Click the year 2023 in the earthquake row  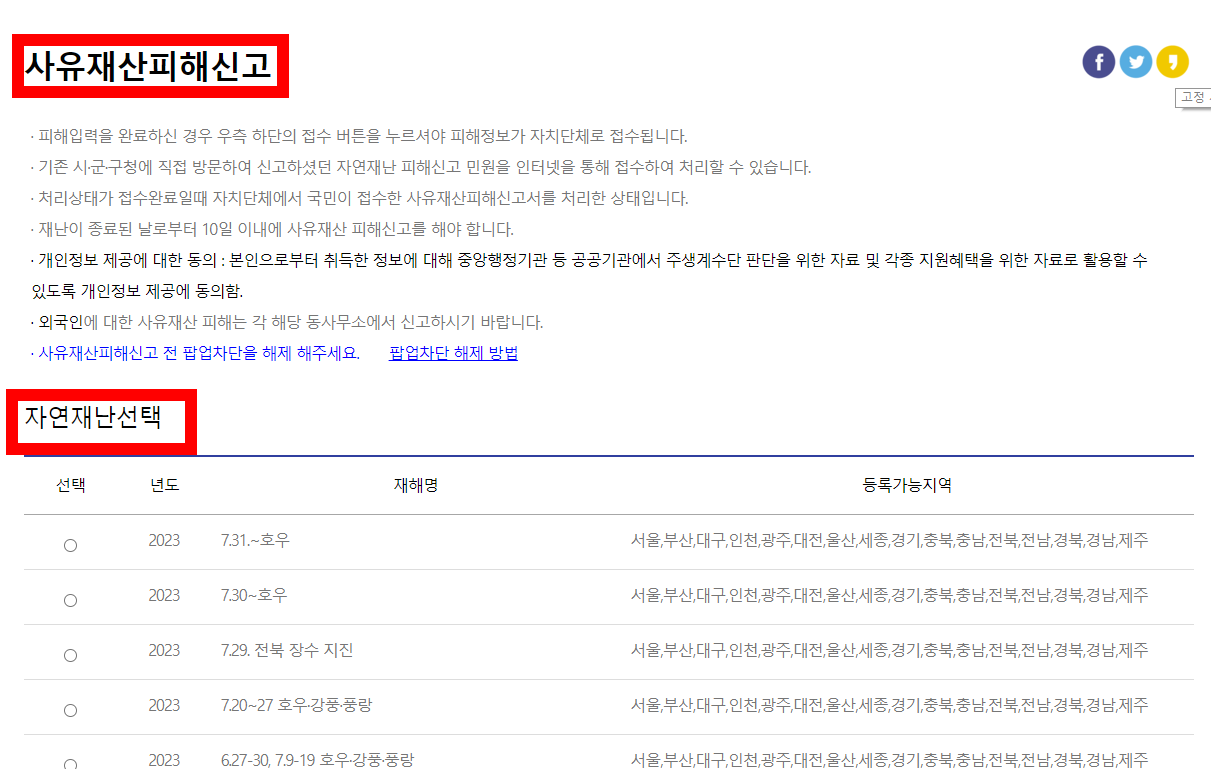[162, 651]
